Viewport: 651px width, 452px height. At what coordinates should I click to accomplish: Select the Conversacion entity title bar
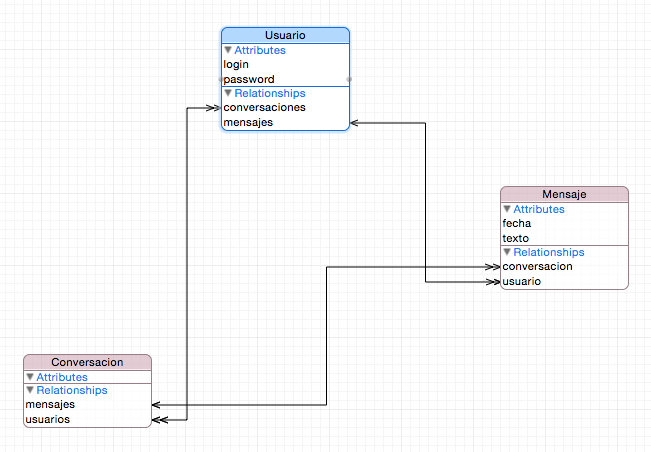tap(87, 362)
